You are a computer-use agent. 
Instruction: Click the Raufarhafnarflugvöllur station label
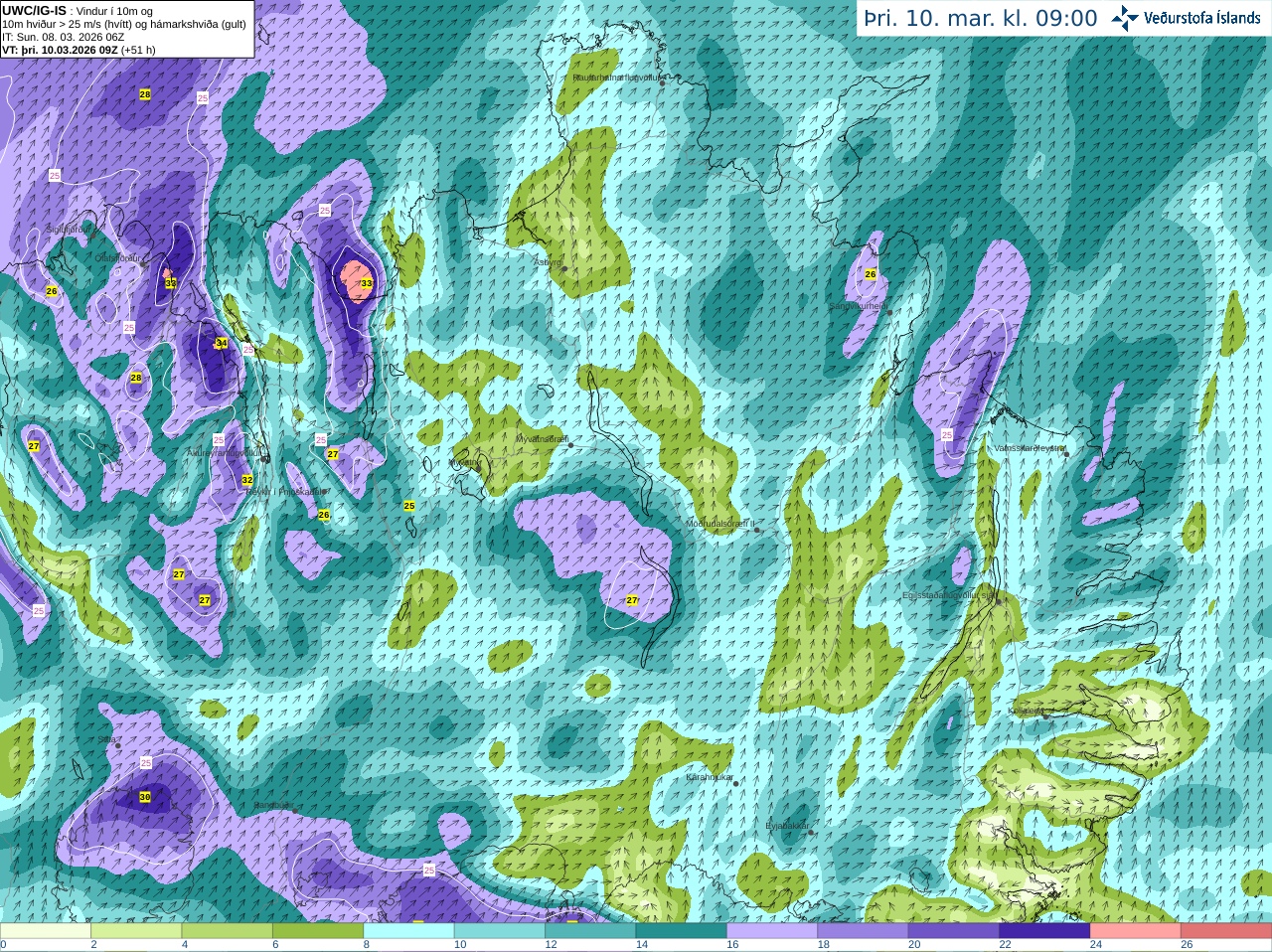[616, 78]
